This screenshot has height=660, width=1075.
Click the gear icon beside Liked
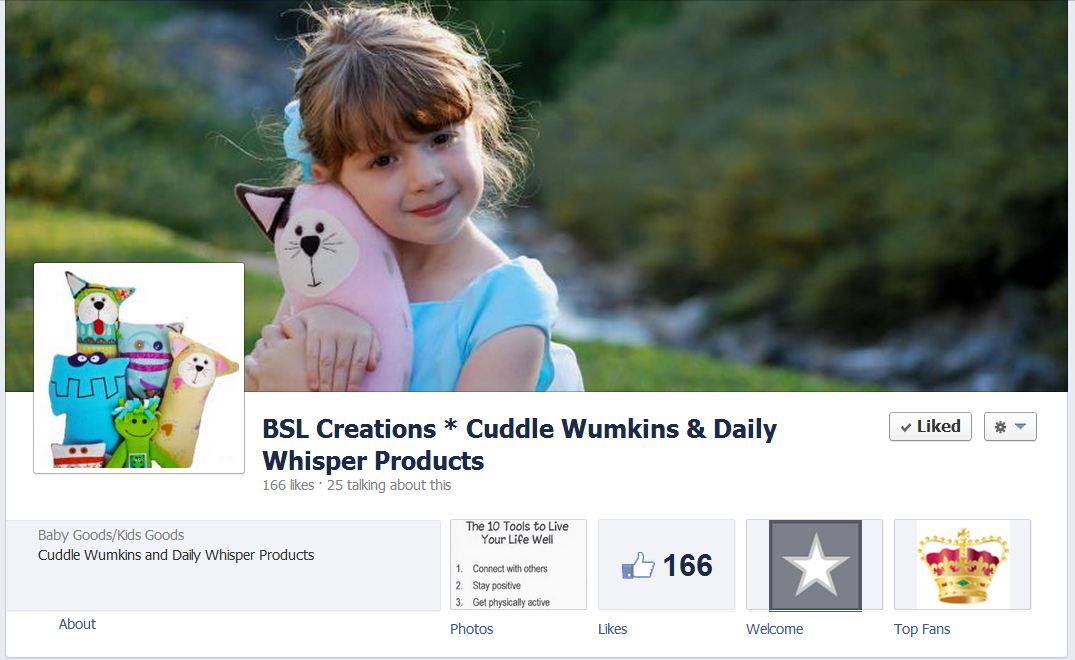1000,427
